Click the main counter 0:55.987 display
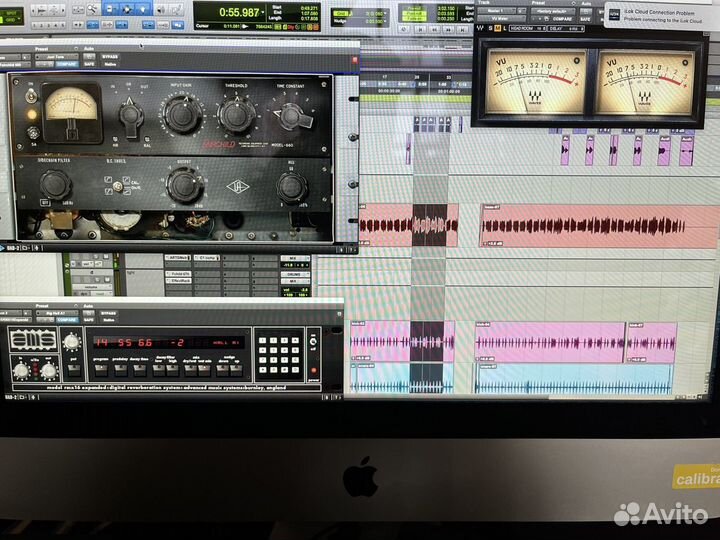The width and height of the screenshot is (720, 540). 239,12
